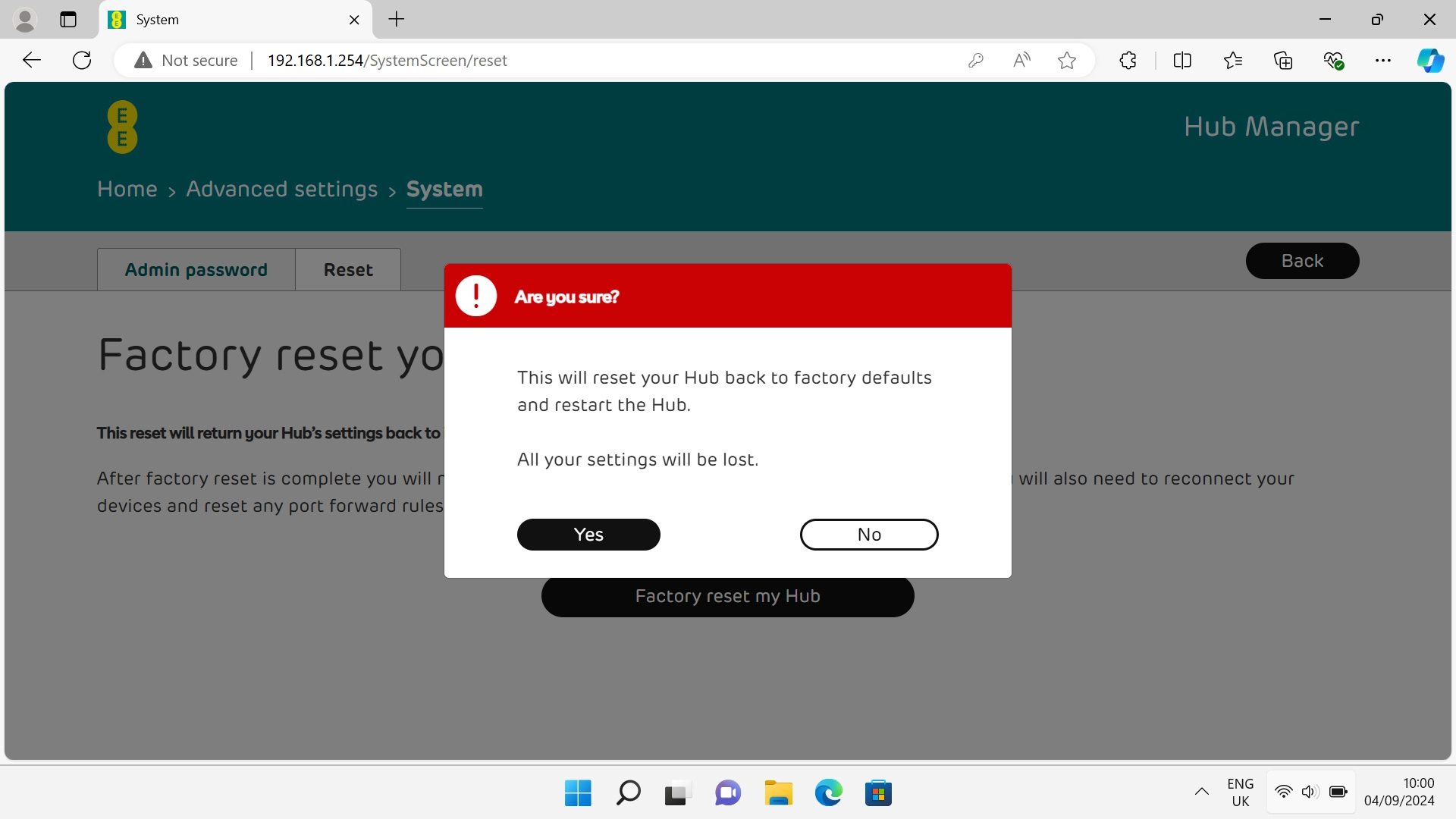Start Read aloud from the address bar
Viewport: 1456px width, 819px height.
coord(1021,60)
